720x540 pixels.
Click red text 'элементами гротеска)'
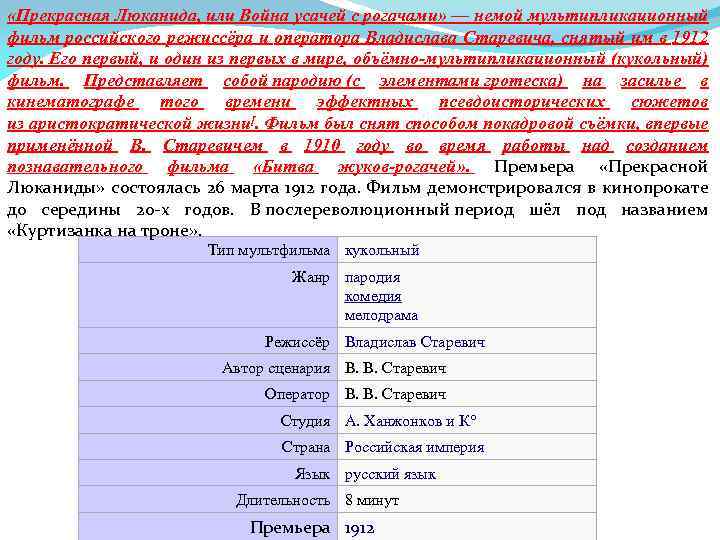(x=472, y=81)
